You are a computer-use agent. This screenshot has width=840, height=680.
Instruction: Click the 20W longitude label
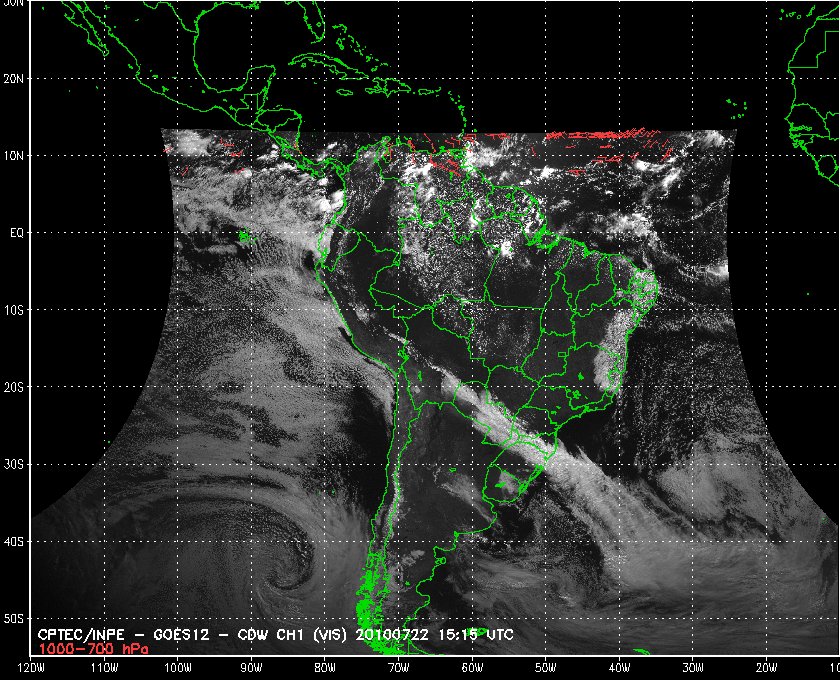[x=766, y=668]
